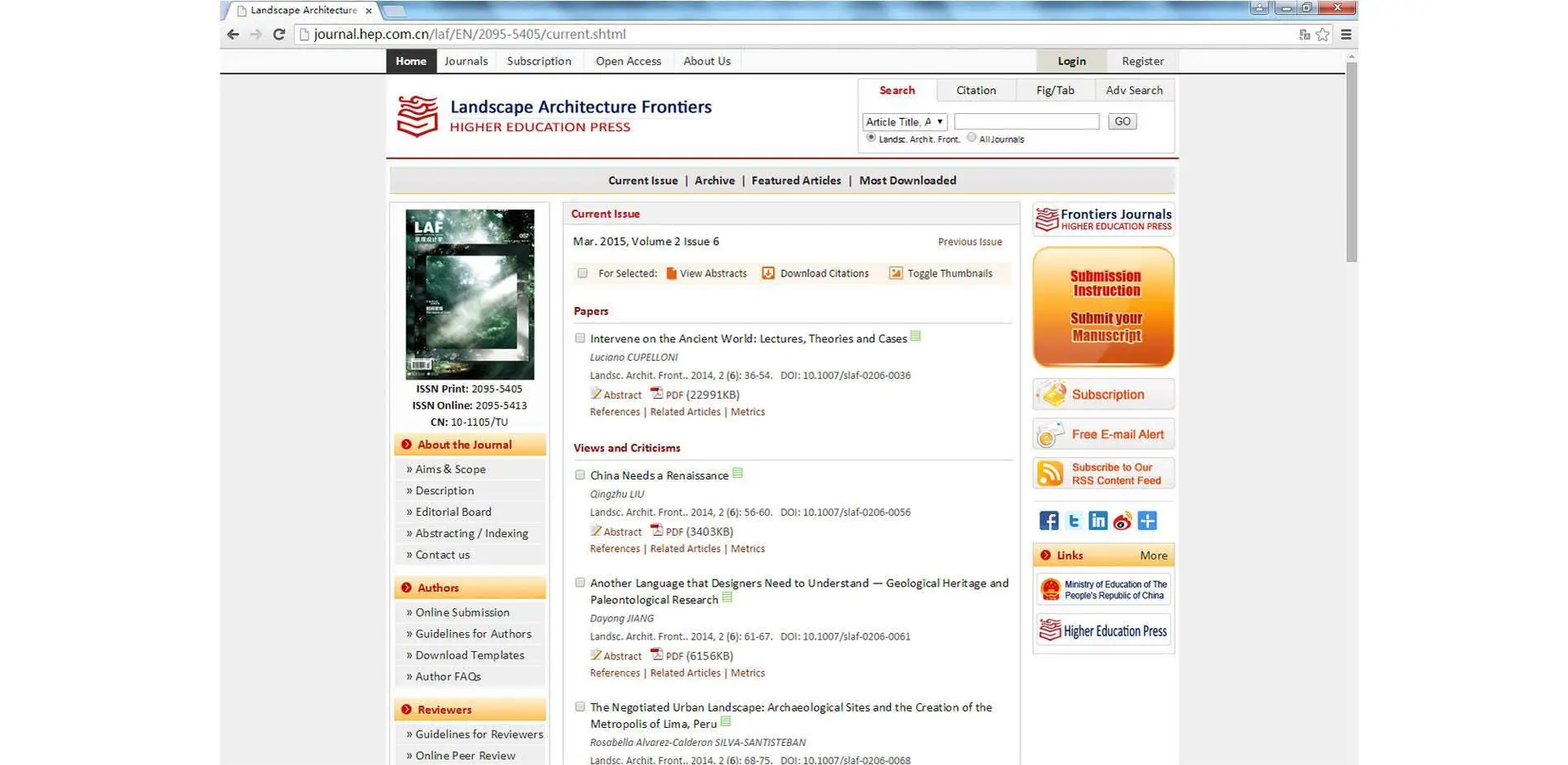Share the page via the Twitter icon
This screenshot has width=1568, height=765.
1074,521
